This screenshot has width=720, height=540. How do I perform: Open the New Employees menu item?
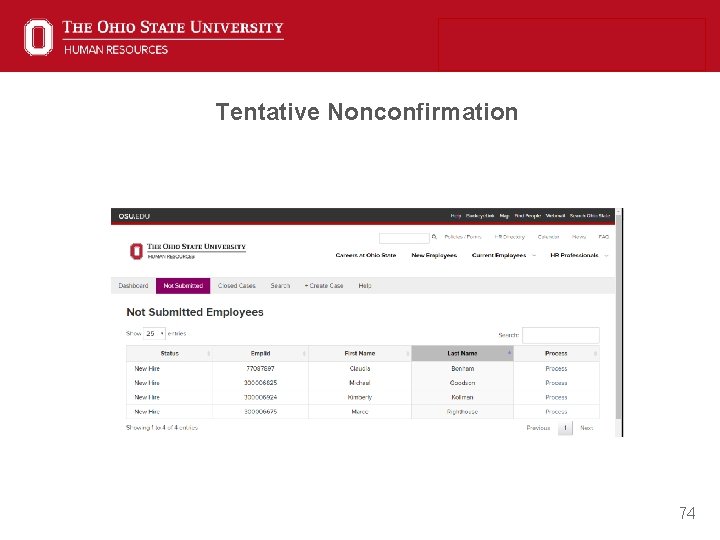coord(434,255)
